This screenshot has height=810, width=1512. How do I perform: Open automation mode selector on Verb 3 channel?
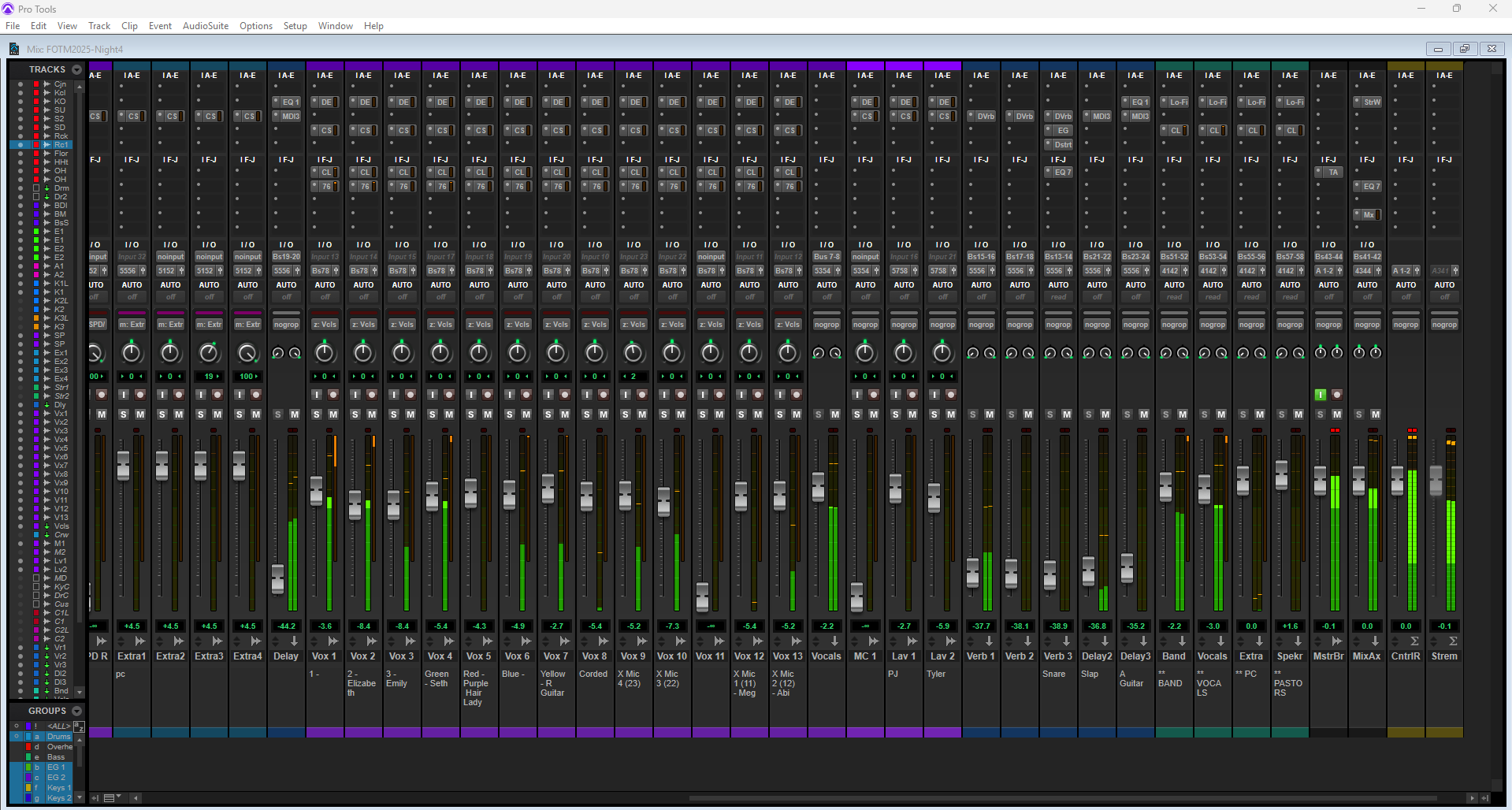pos(1058,297)
